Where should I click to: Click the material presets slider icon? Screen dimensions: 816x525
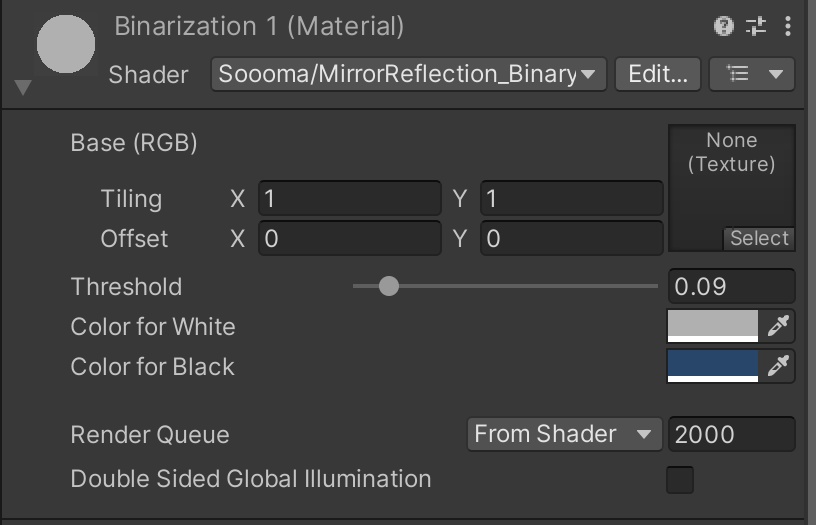(756, 26)
